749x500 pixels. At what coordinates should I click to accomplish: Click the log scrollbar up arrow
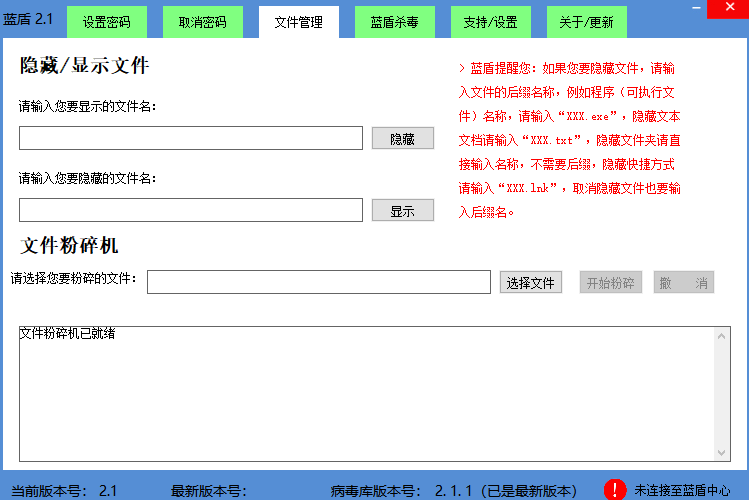(x=721, y=336)
